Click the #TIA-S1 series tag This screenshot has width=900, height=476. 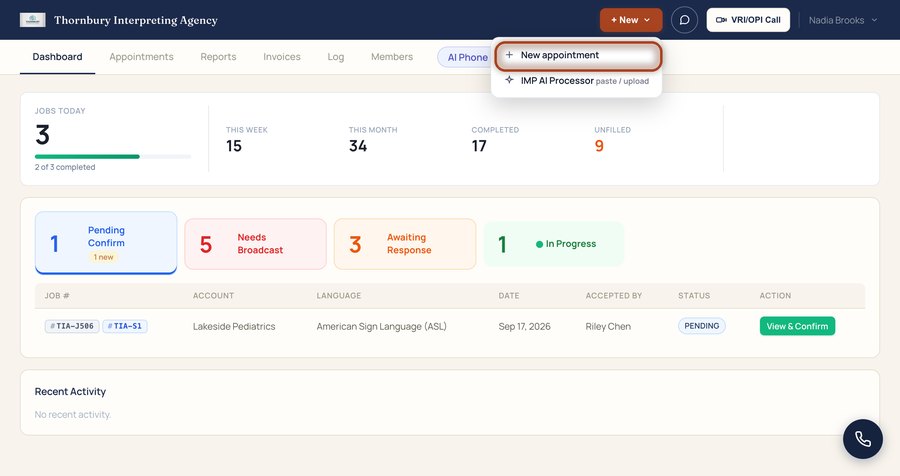[125, 326]
